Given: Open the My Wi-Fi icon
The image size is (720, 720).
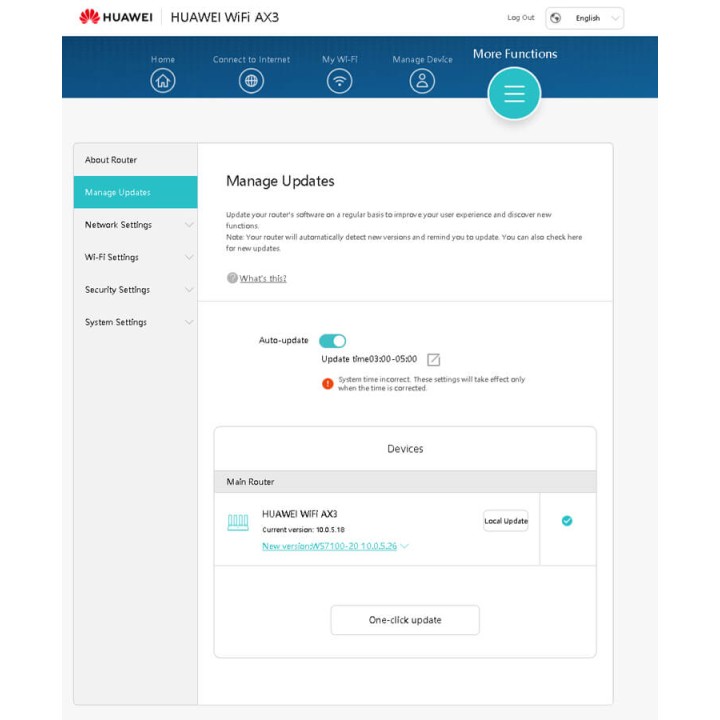Looking at the screenshot, I should click(x=339, y=81).
